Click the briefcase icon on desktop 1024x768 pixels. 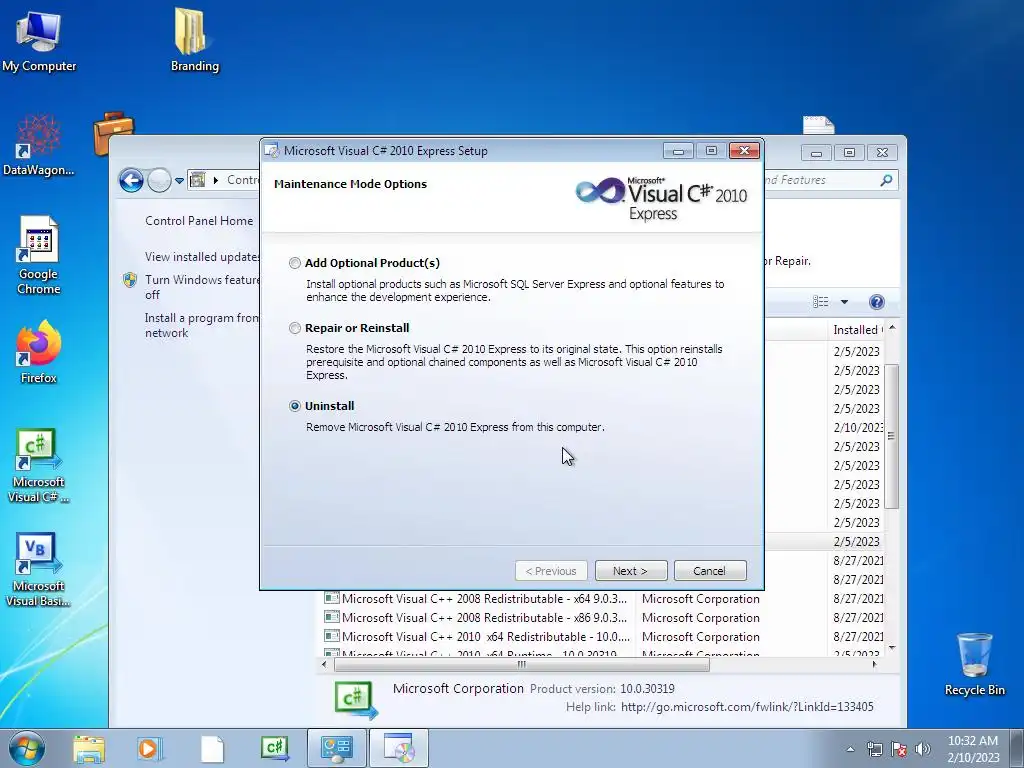point(112,133)
